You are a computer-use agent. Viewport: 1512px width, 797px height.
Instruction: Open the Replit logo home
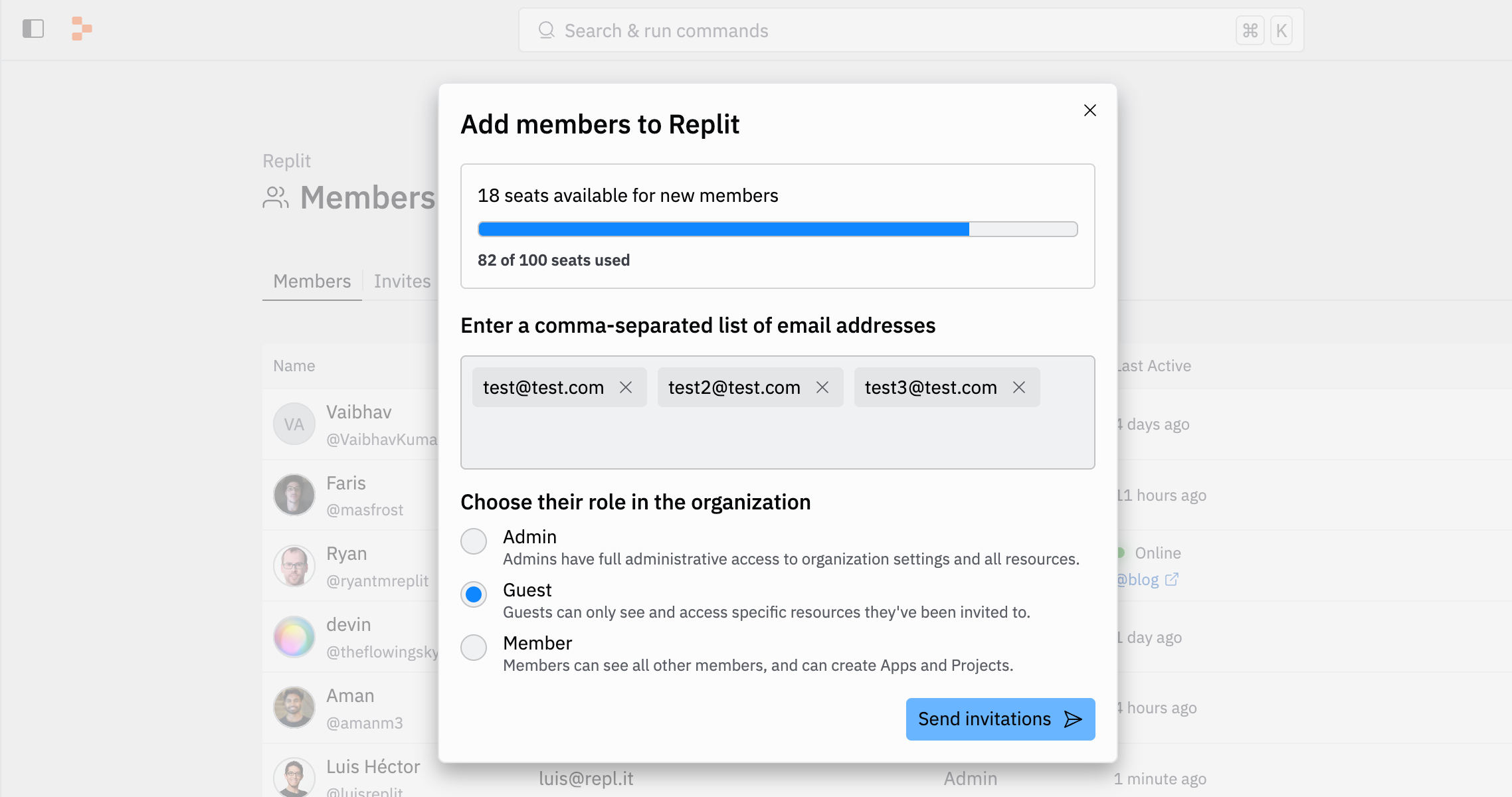pos(82,29)
